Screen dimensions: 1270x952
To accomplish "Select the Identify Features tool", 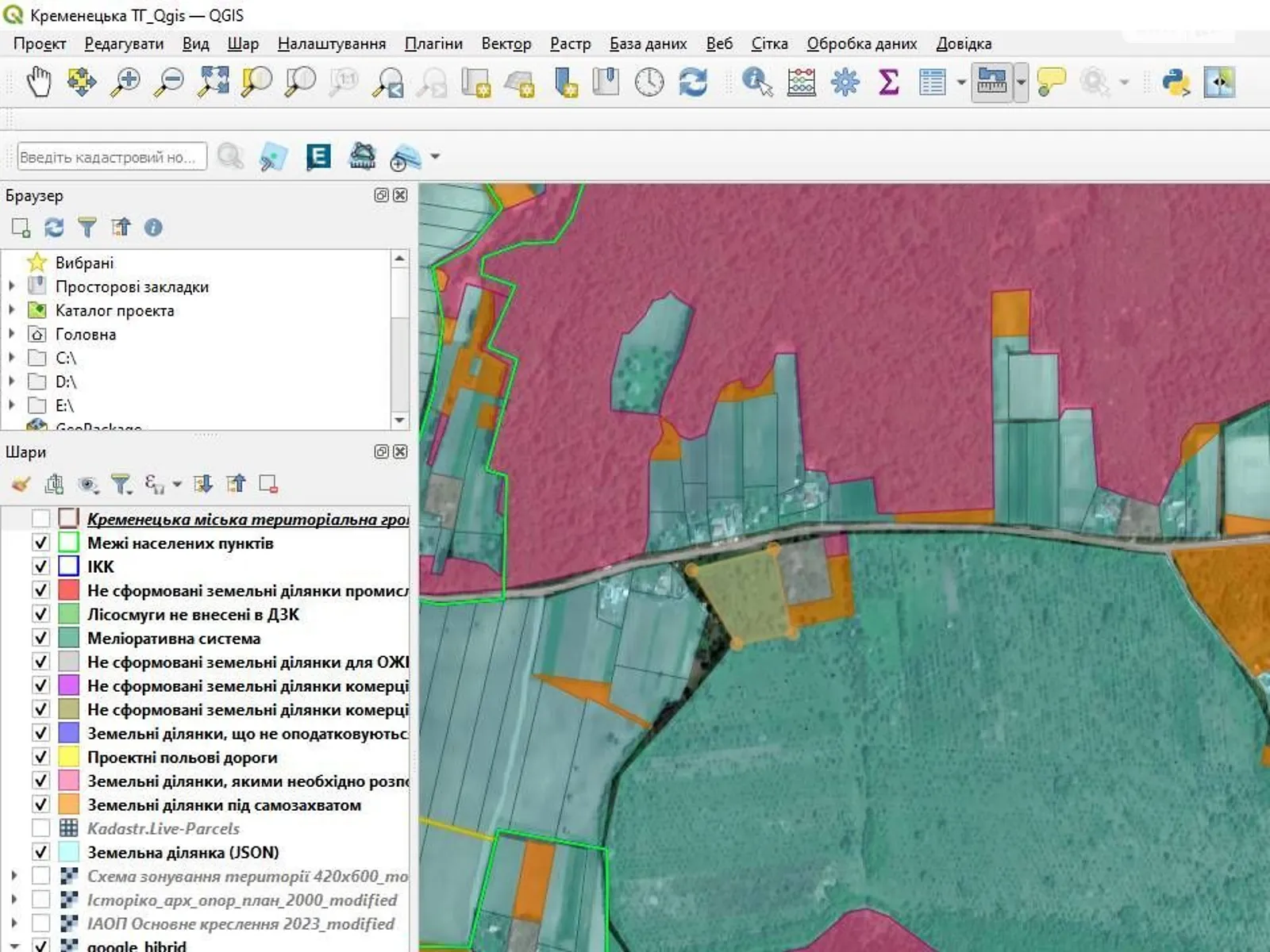I will (x=756, y=82).
